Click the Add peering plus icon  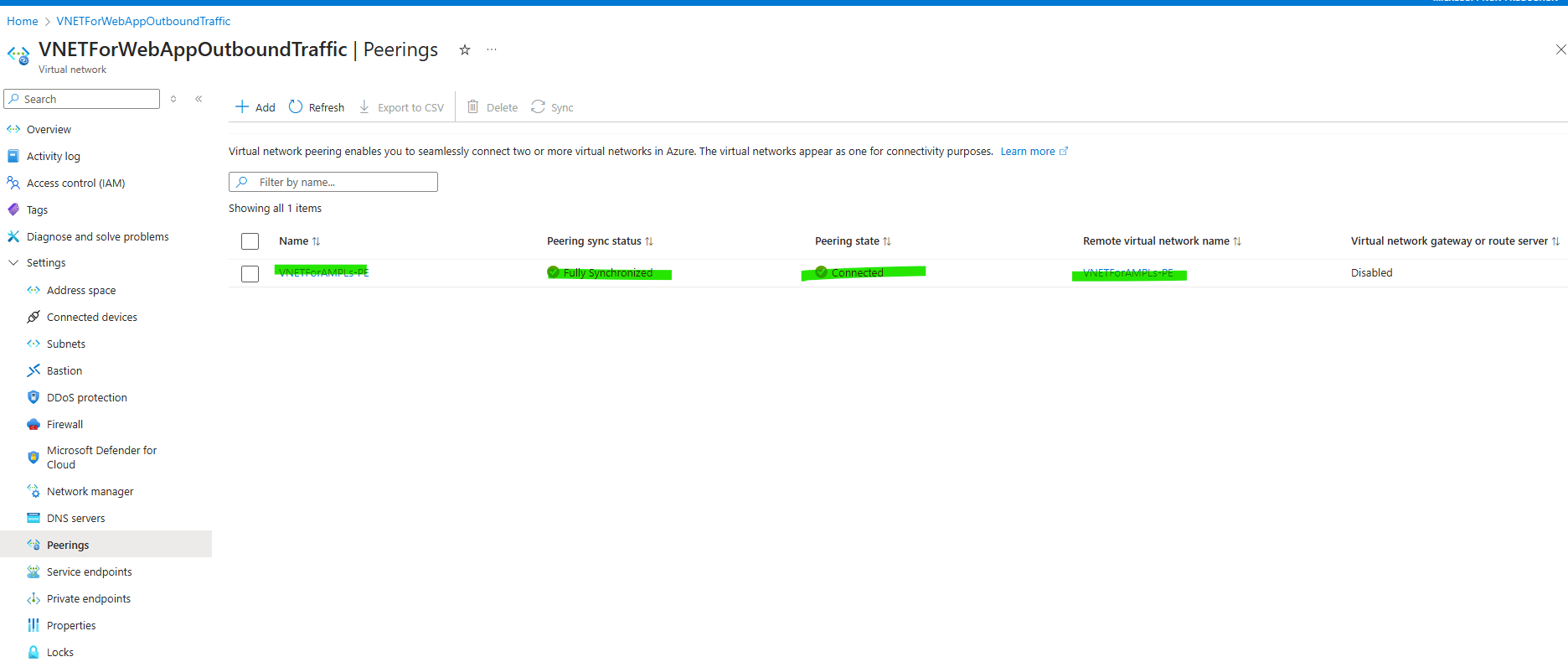242,106
